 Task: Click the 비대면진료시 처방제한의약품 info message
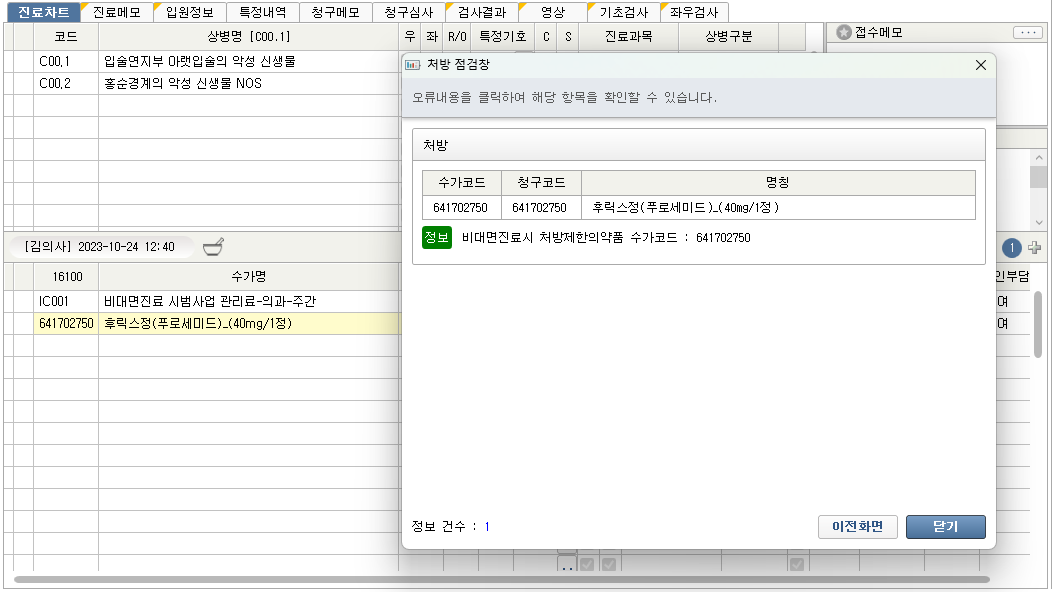click(x=605, y=238)
